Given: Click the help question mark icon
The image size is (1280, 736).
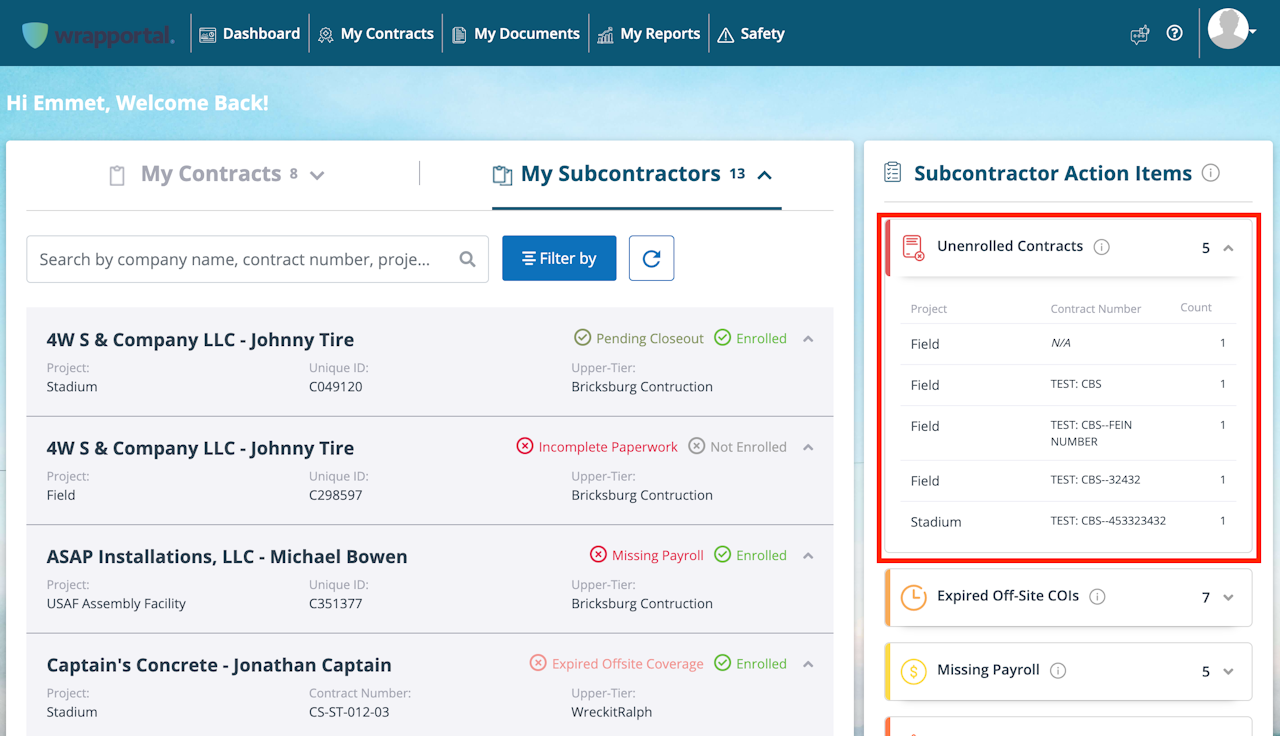Looking at the screenshot, I should (1175, 33).
